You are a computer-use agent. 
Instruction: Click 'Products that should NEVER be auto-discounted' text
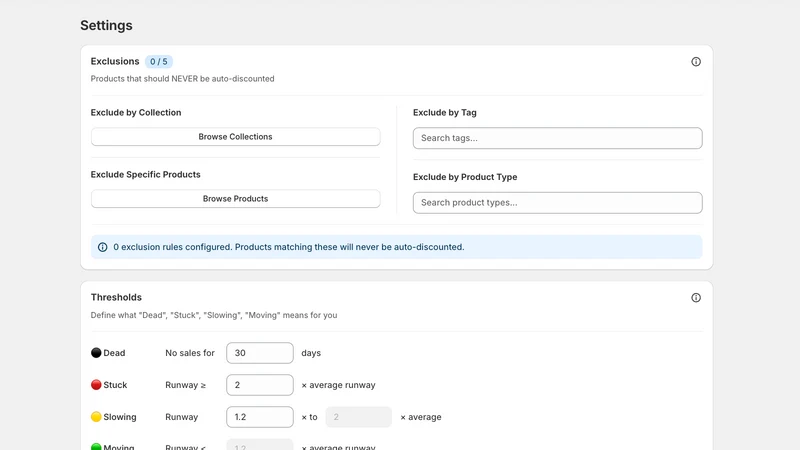pos(183,79)
